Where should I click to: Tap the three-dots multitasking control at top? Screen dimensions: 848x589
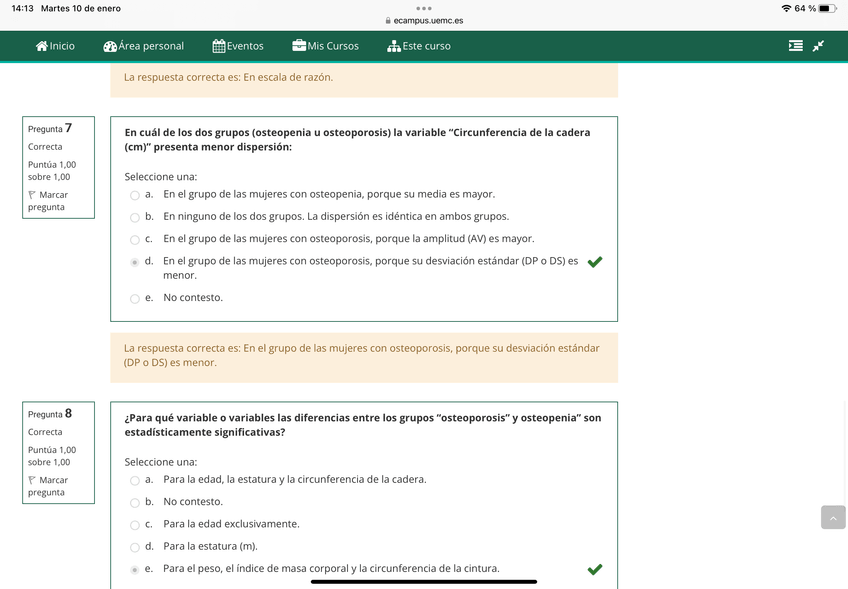tap(424, 8)
